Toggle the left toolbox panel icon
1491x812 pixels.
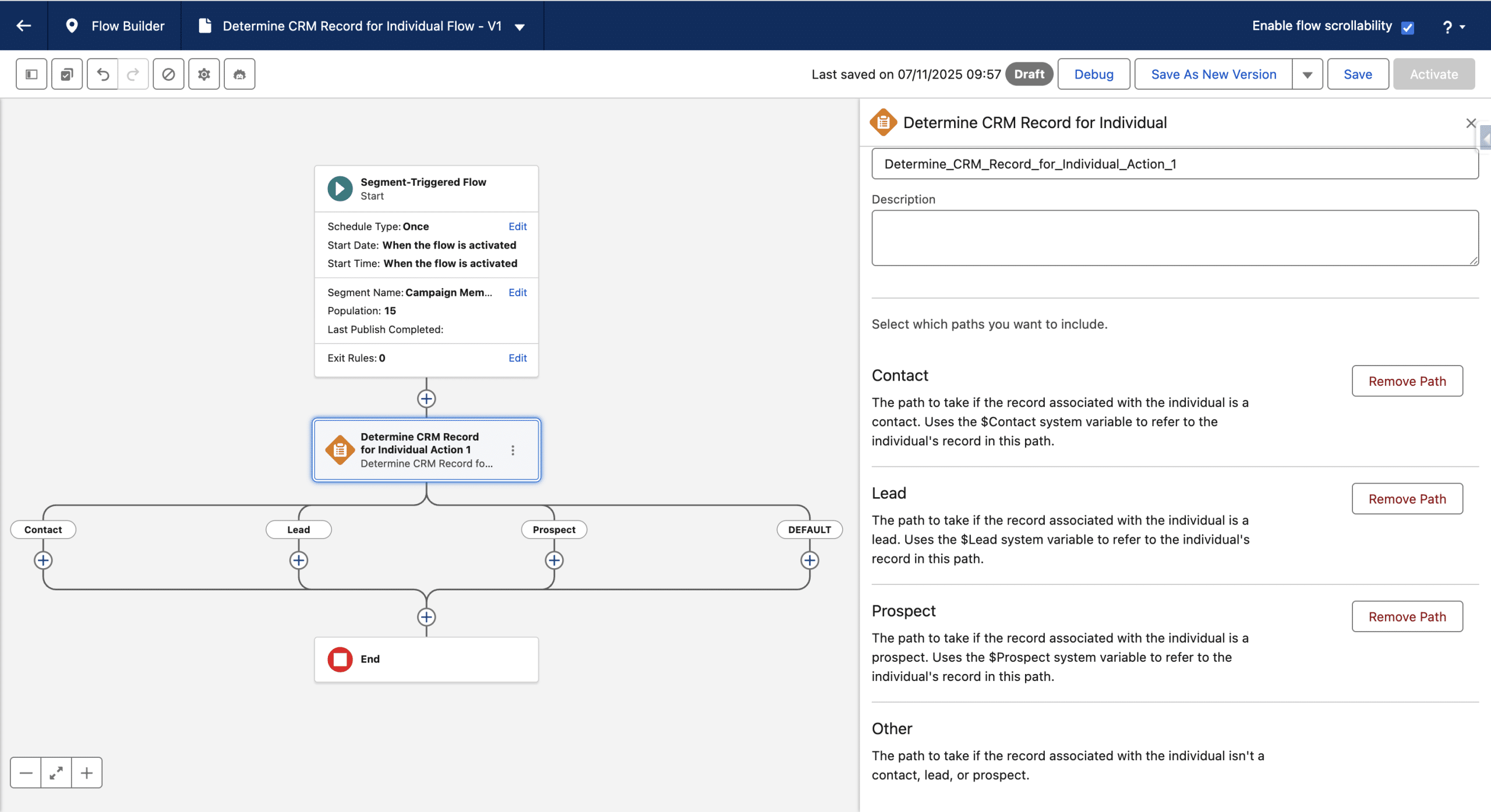pos(31,75)
